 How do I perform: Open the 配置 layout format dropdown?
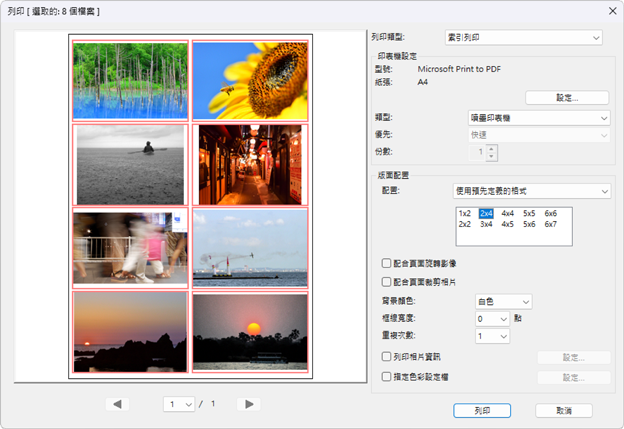coord(531,191)
